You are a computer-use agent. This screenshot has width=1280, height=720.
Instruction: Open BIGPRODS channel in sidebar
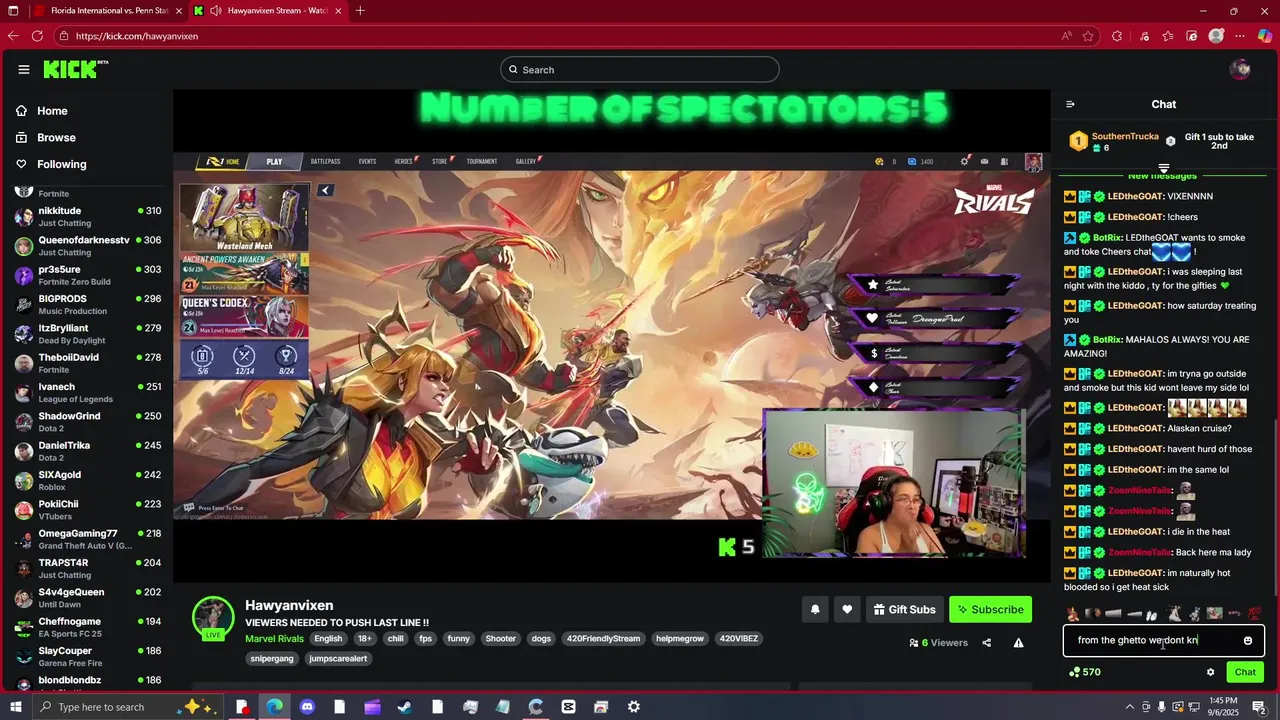88,304
